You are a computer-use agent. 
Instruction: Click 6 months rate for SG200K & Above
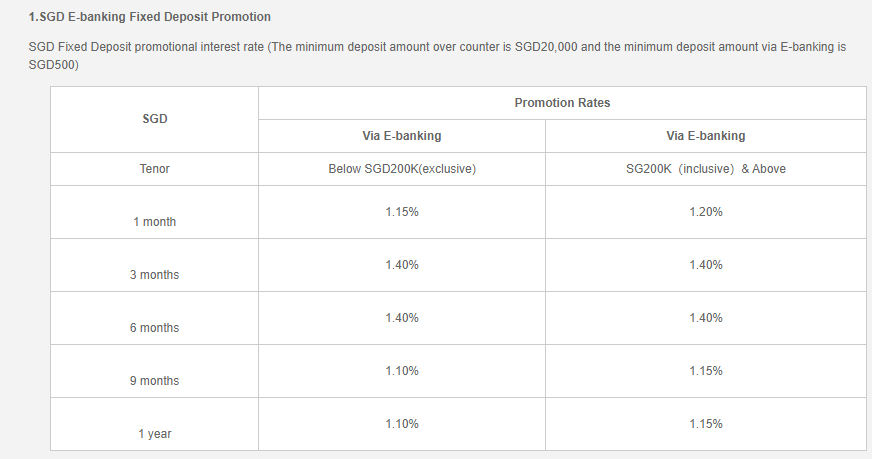click(x=705, y=318)
